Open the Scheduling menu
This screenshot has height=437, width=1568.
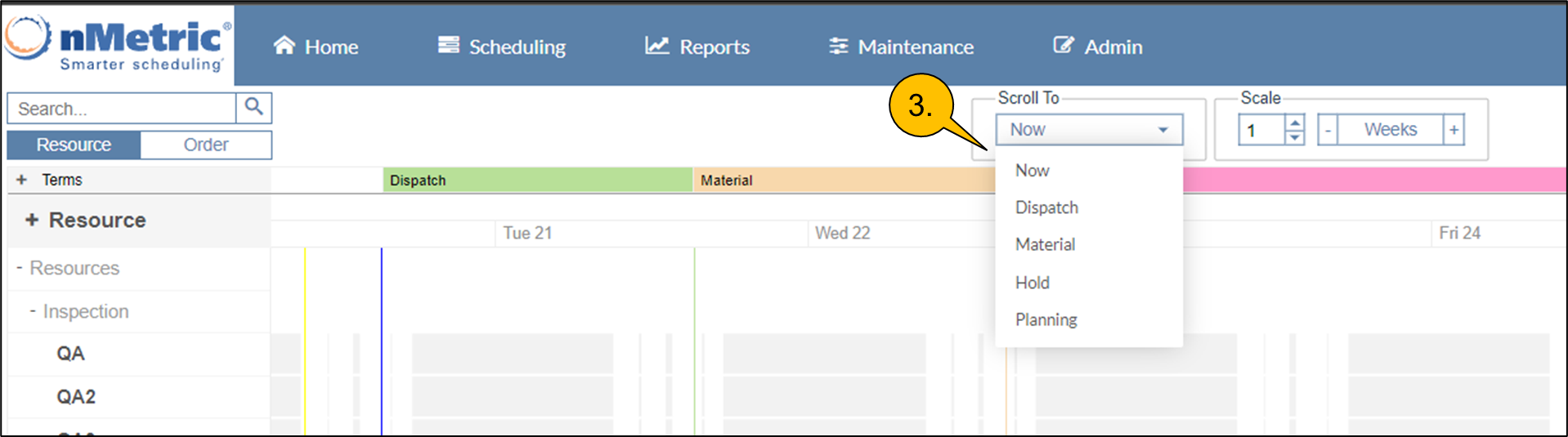click(502, 47)
